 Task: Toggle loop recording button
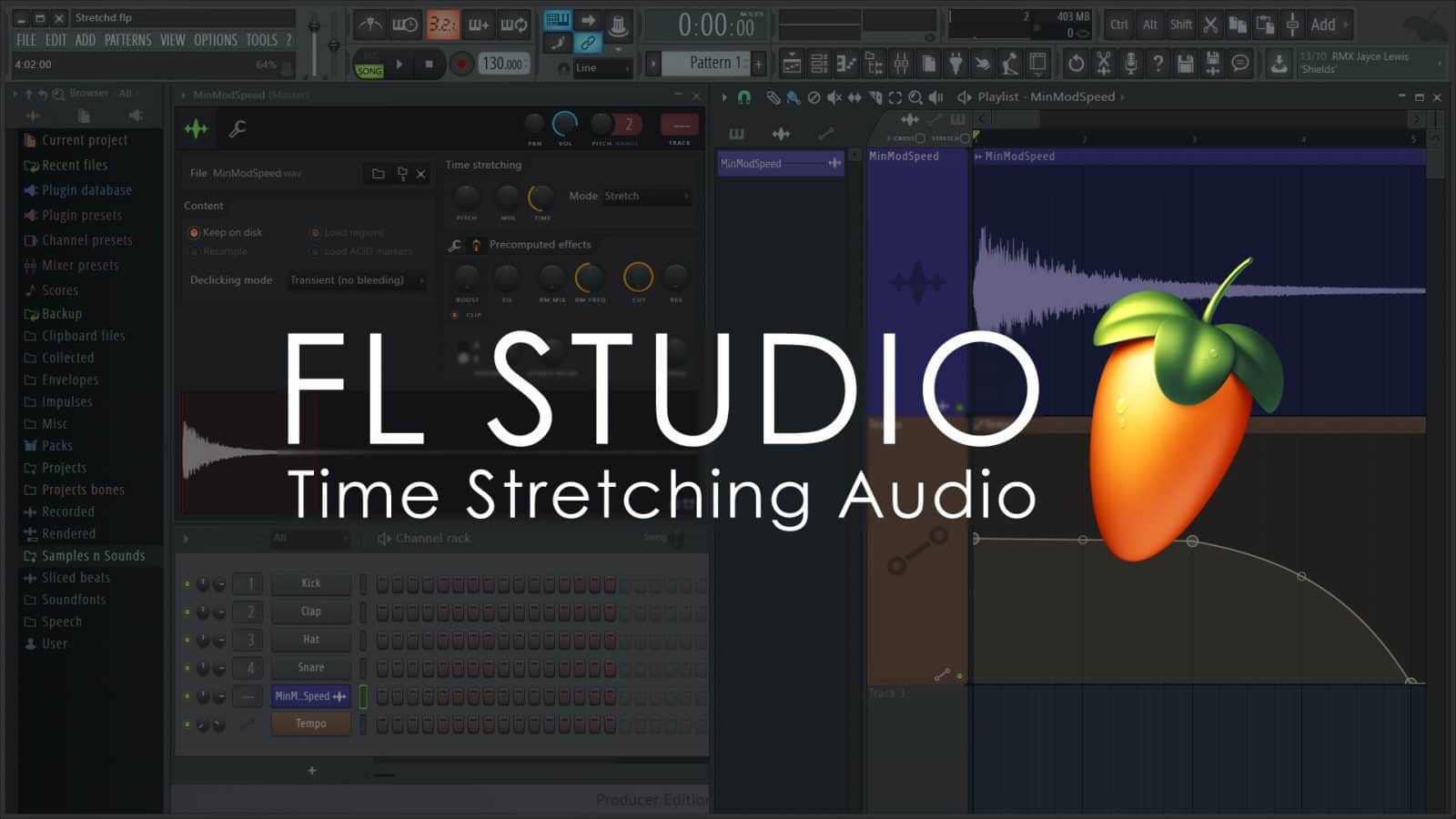pos(514,25)
